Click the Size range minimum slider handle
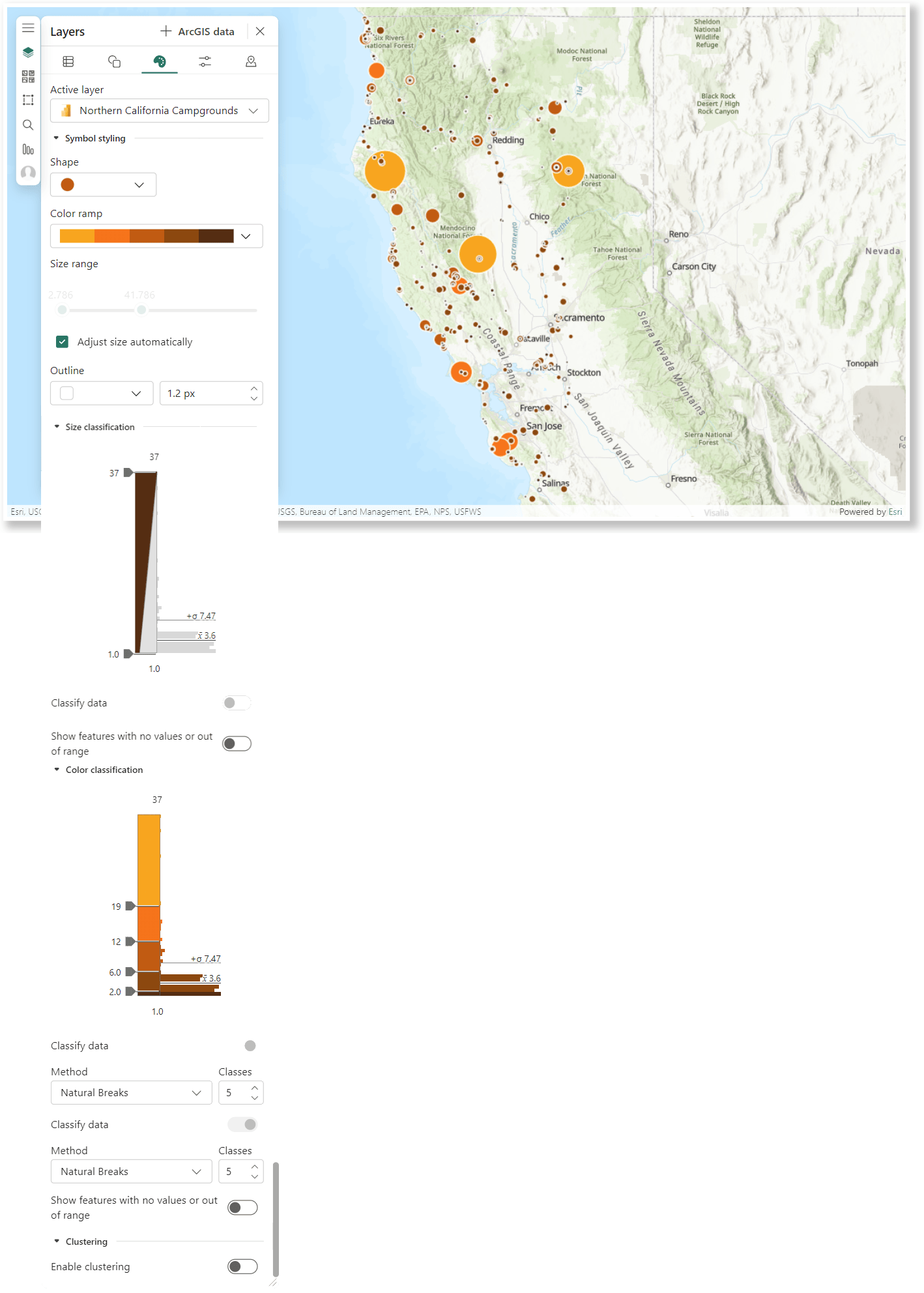Viewport: 924px width, 1293px height. point(62,310)
